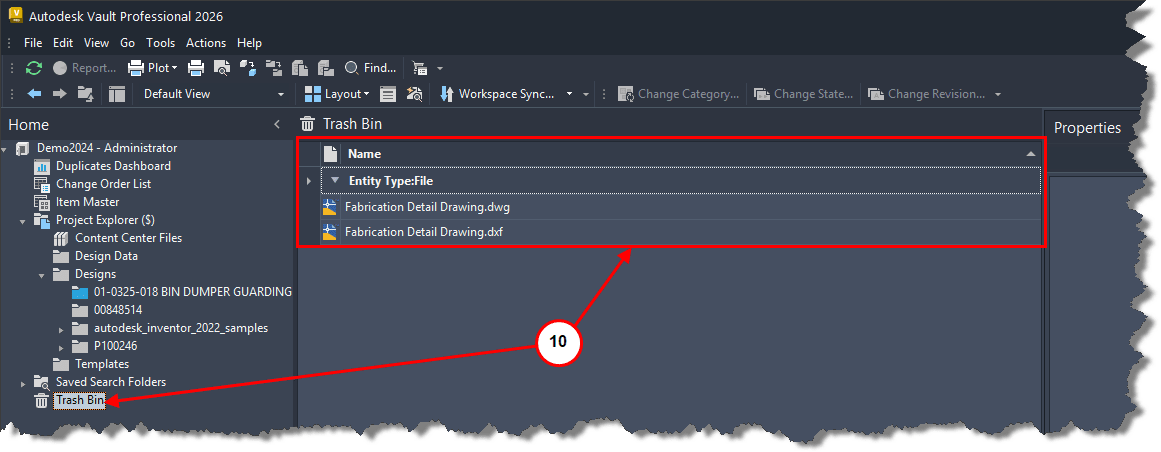The image size is (1161, 452).
Task: Open the File menu
Action: [33, 43]
